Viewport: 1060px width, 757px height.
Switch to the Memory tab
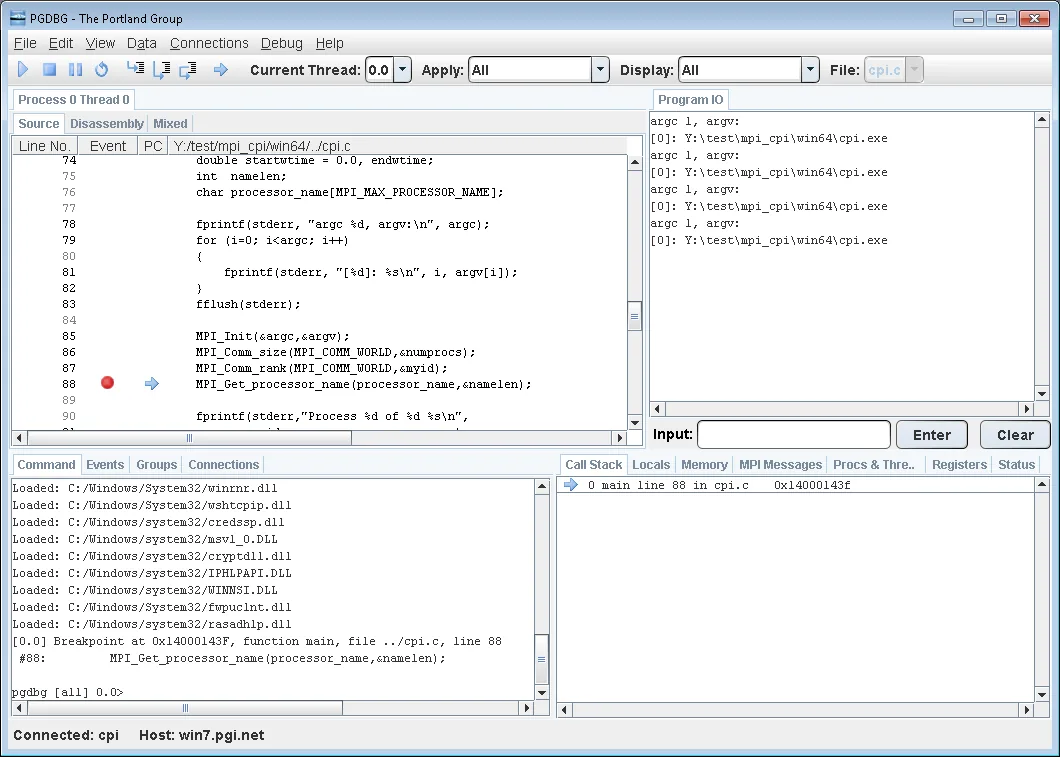point(704,464)
